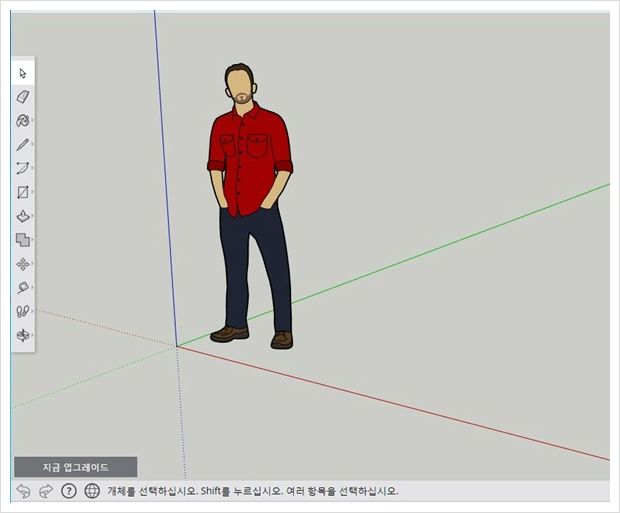Activate the Tape Measure tool

click(23, 288)
